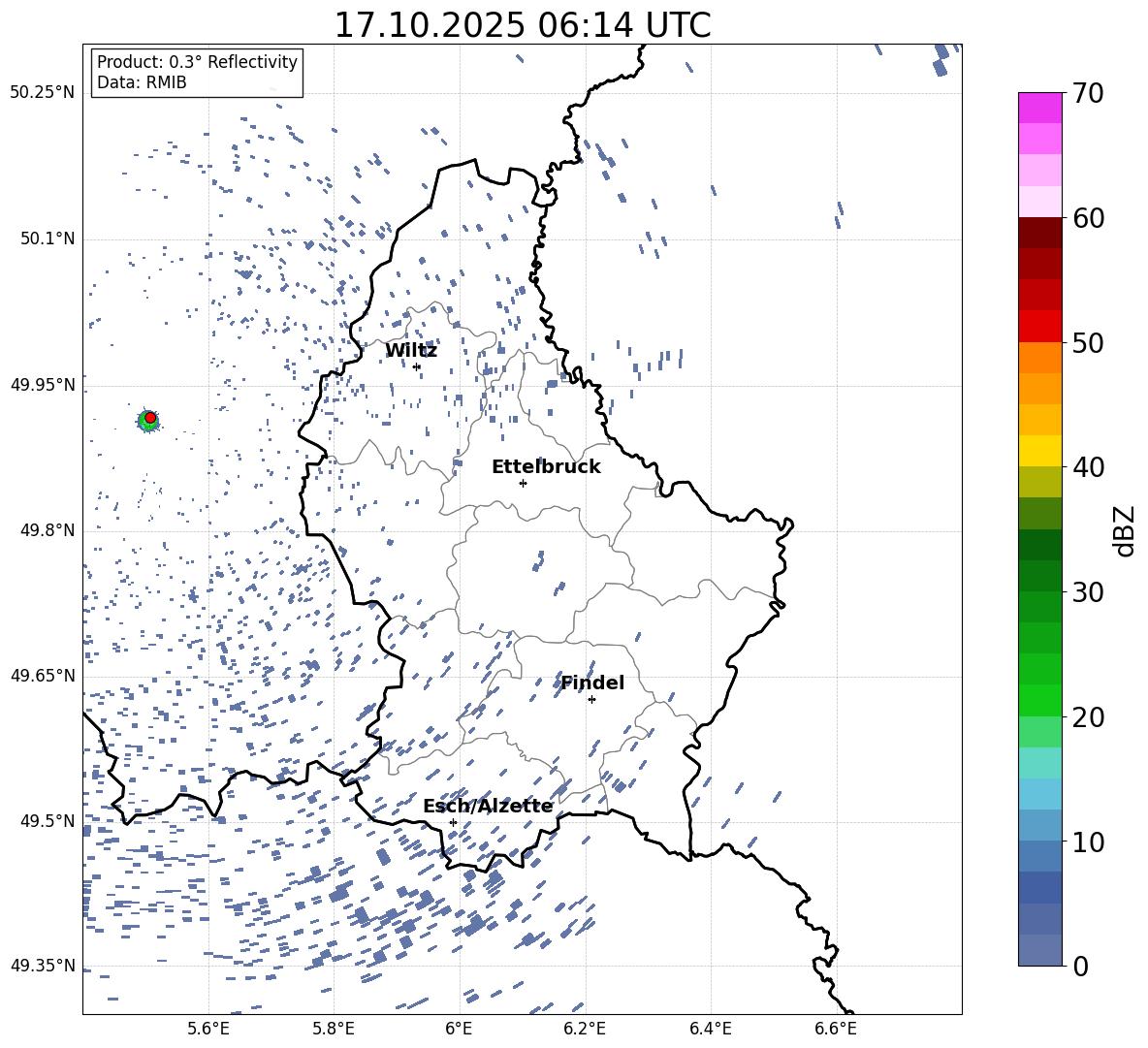Click the bright red colorbar segment above 50 dBZ
The height and width of the screenshot is (1048, 1148).
(x=1040, y=326)
